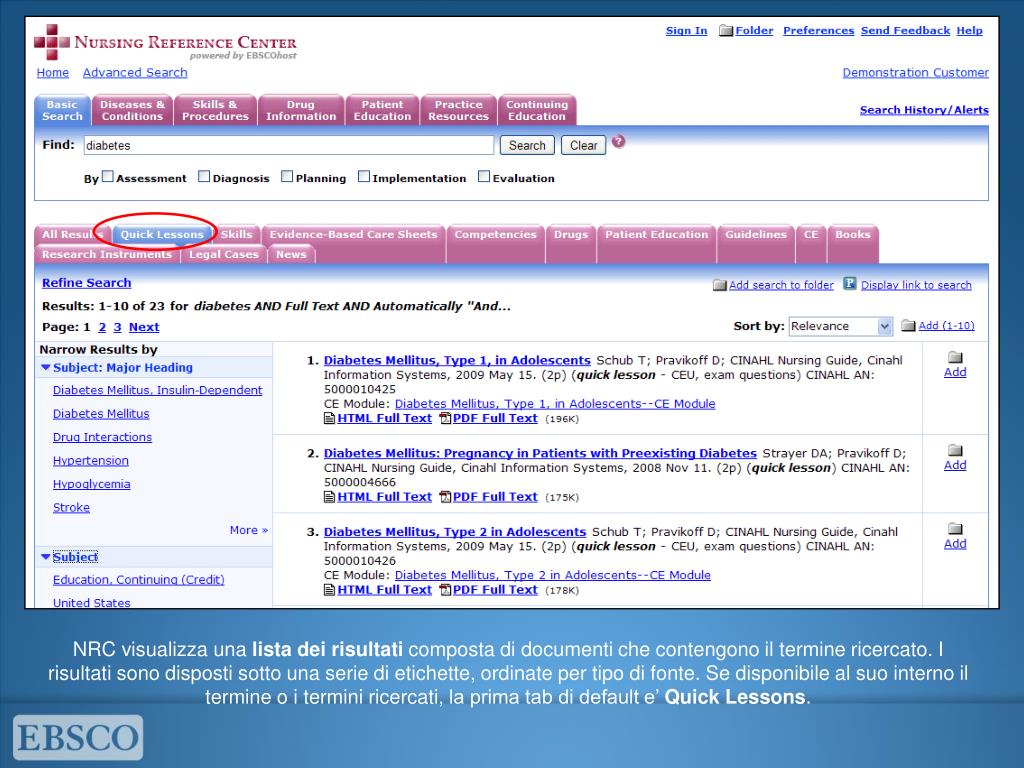Open the Legal Cases tab

tap(223, 254)
